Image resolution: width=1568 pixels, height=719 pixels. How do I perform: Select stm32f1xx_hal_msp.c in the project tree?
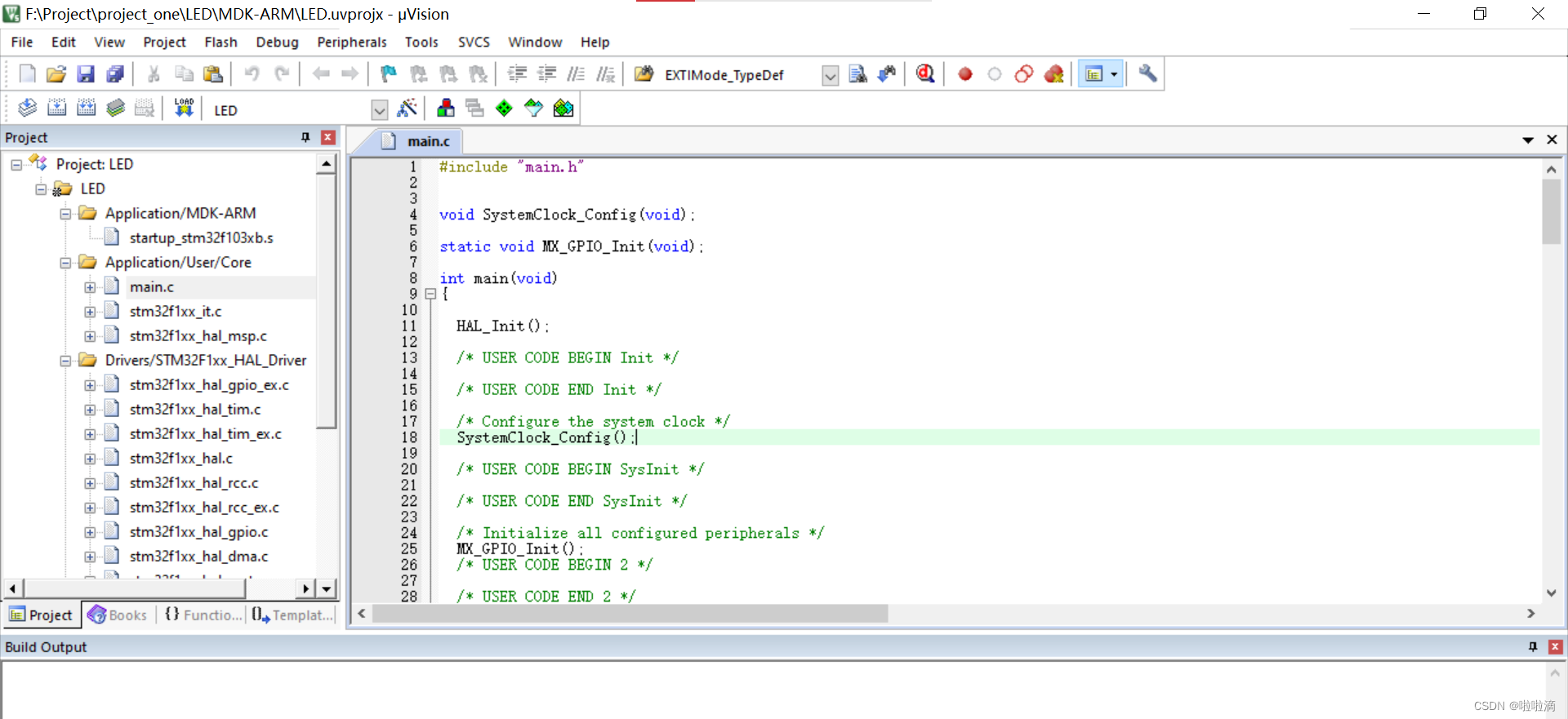pyautogui.click(x=198, y=335)
